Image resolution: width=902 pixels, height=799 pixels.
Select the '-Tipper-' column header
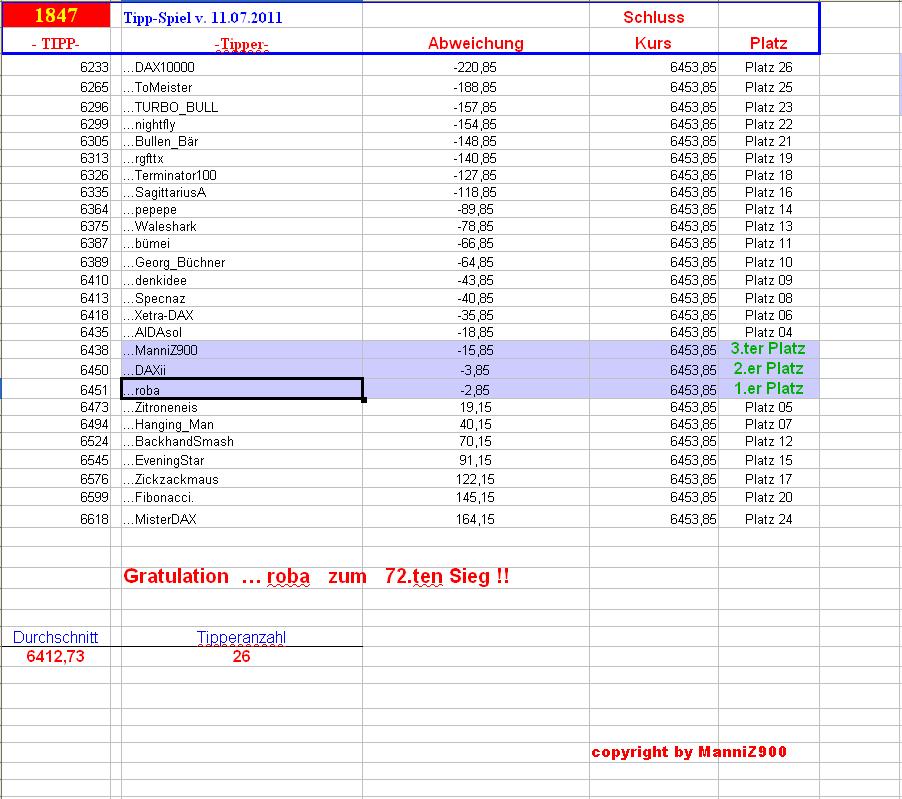point(242,44)
